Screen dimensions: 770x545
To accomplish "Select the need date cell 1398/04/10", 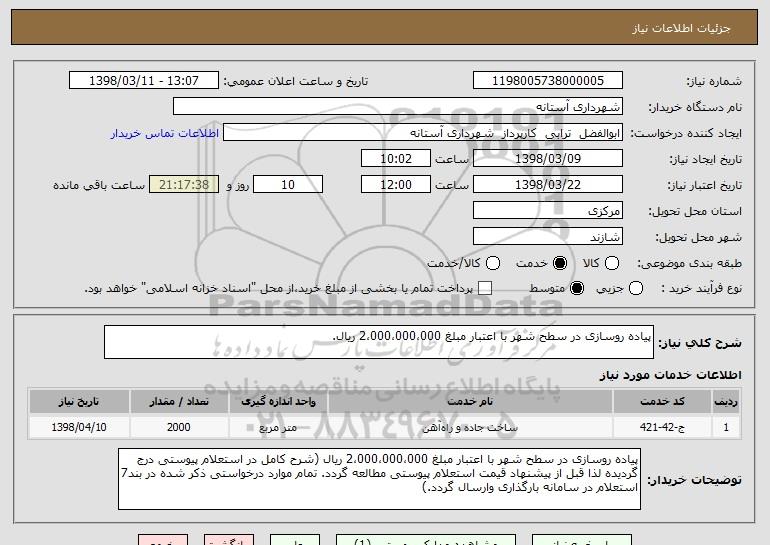I will 79,428.
